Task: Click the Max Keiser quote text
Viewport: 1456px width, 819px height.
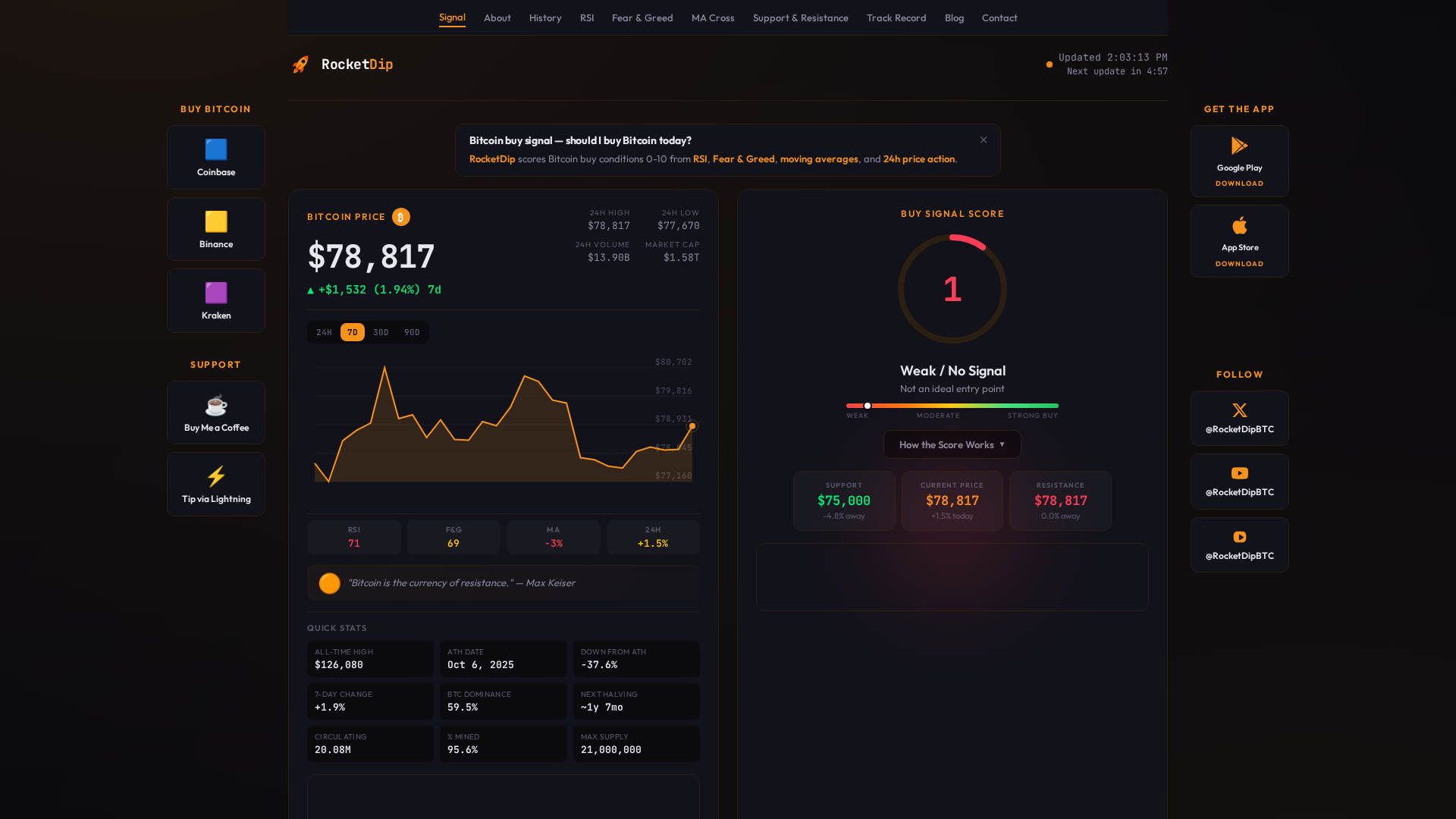Action: tap(461, 583)
